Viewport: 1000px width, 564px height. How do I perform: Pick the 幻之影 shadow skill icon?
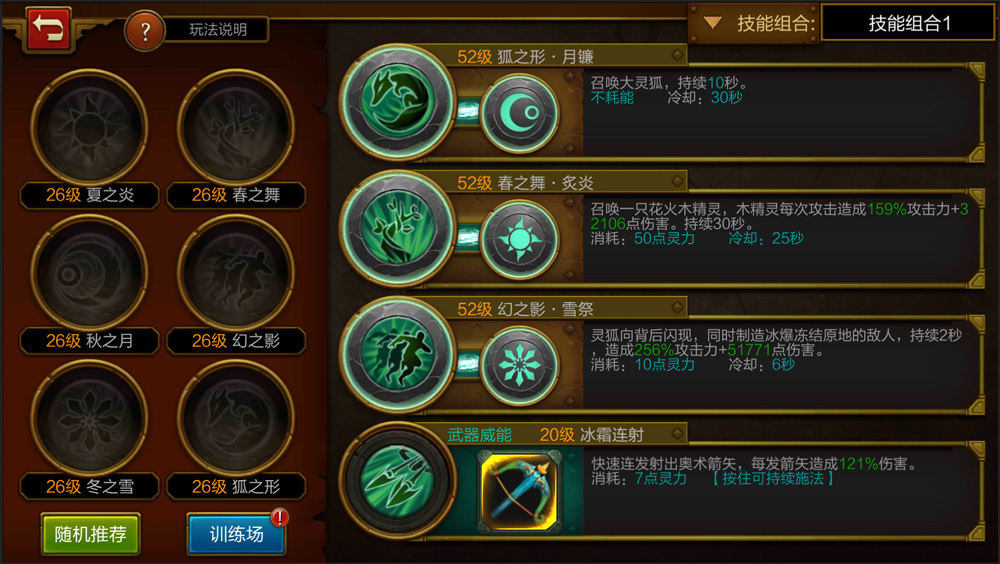point(235,273)
